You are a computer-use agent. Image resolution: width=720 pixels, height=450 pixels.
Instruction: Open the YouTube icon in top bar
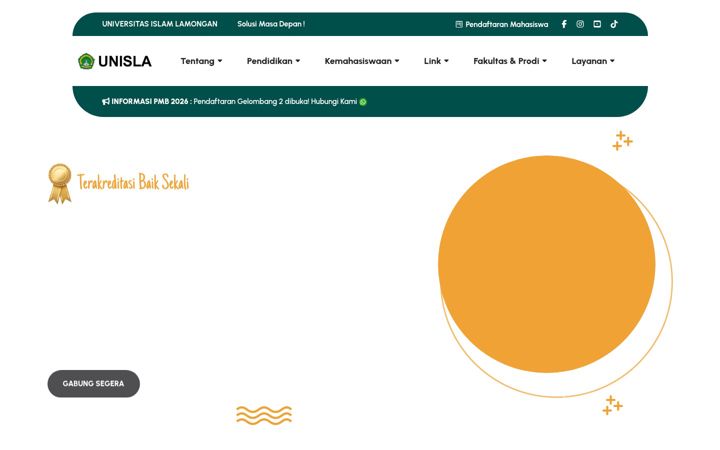(x=597, y=24)
